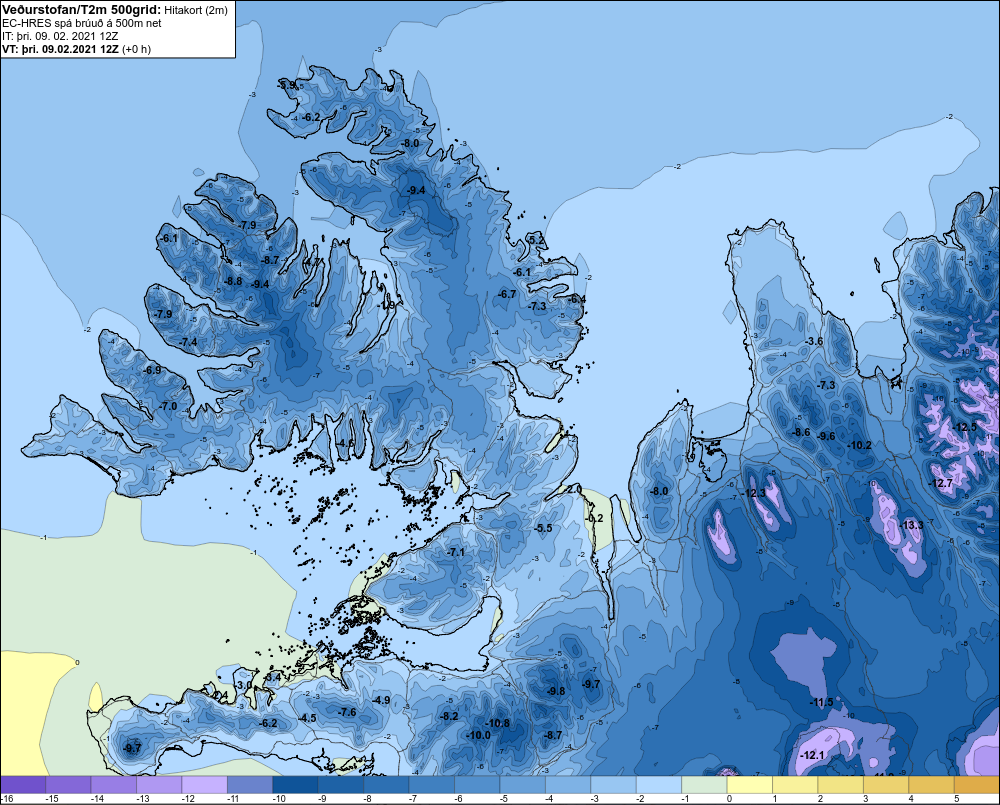
Task: Select the -12.7 temperature value
Action: [x=941, y=484]
